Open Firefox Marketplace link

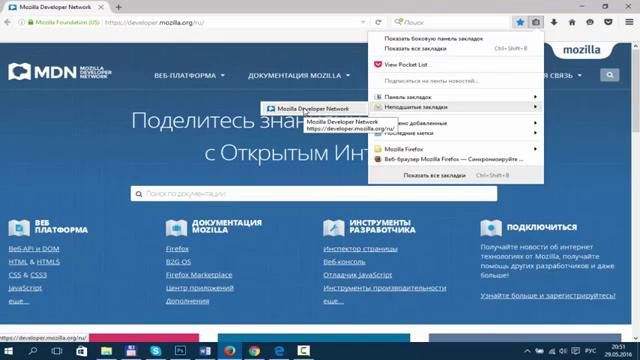(199, 275)
